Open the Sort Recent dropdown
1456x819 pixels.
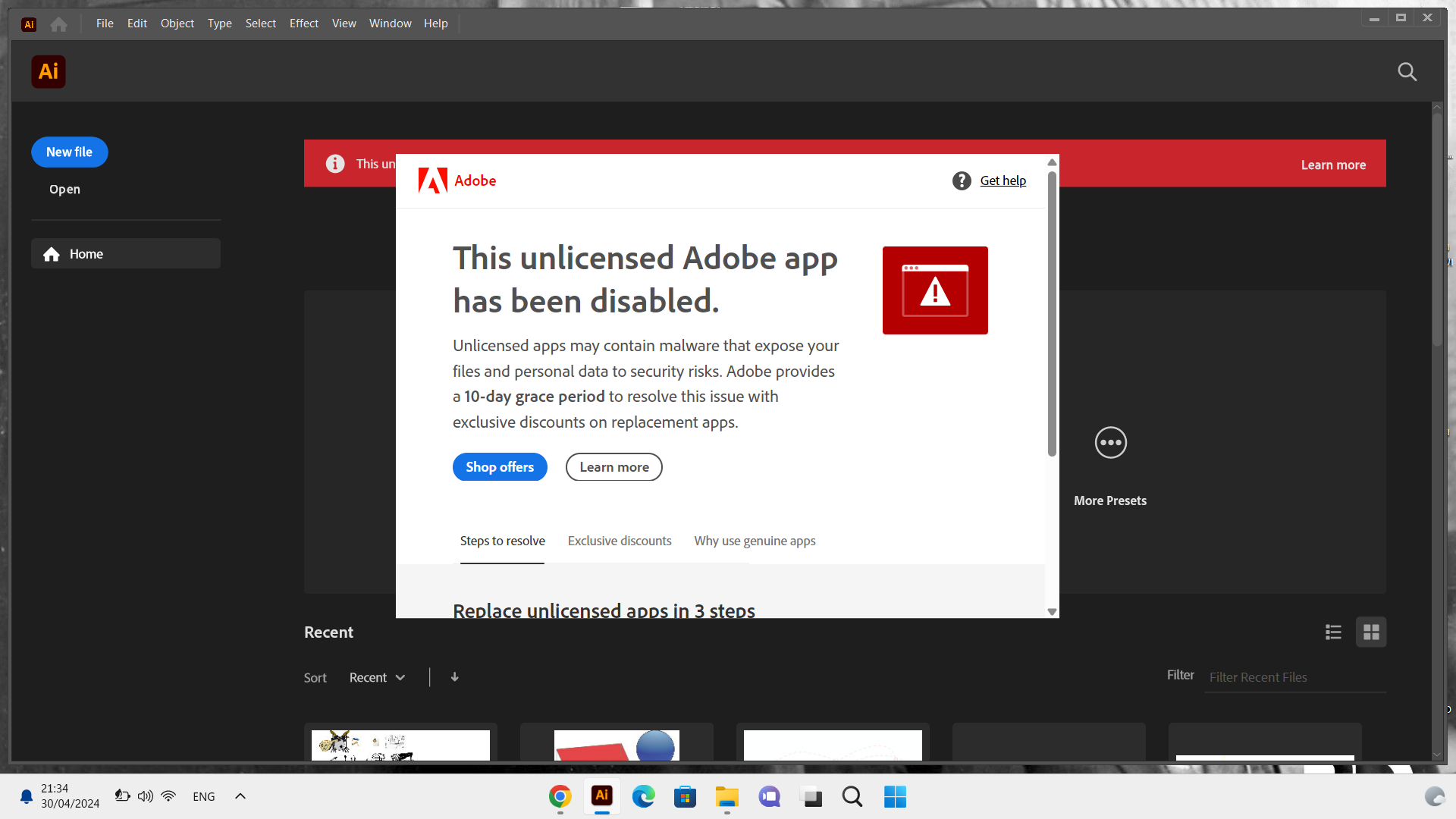377,677
